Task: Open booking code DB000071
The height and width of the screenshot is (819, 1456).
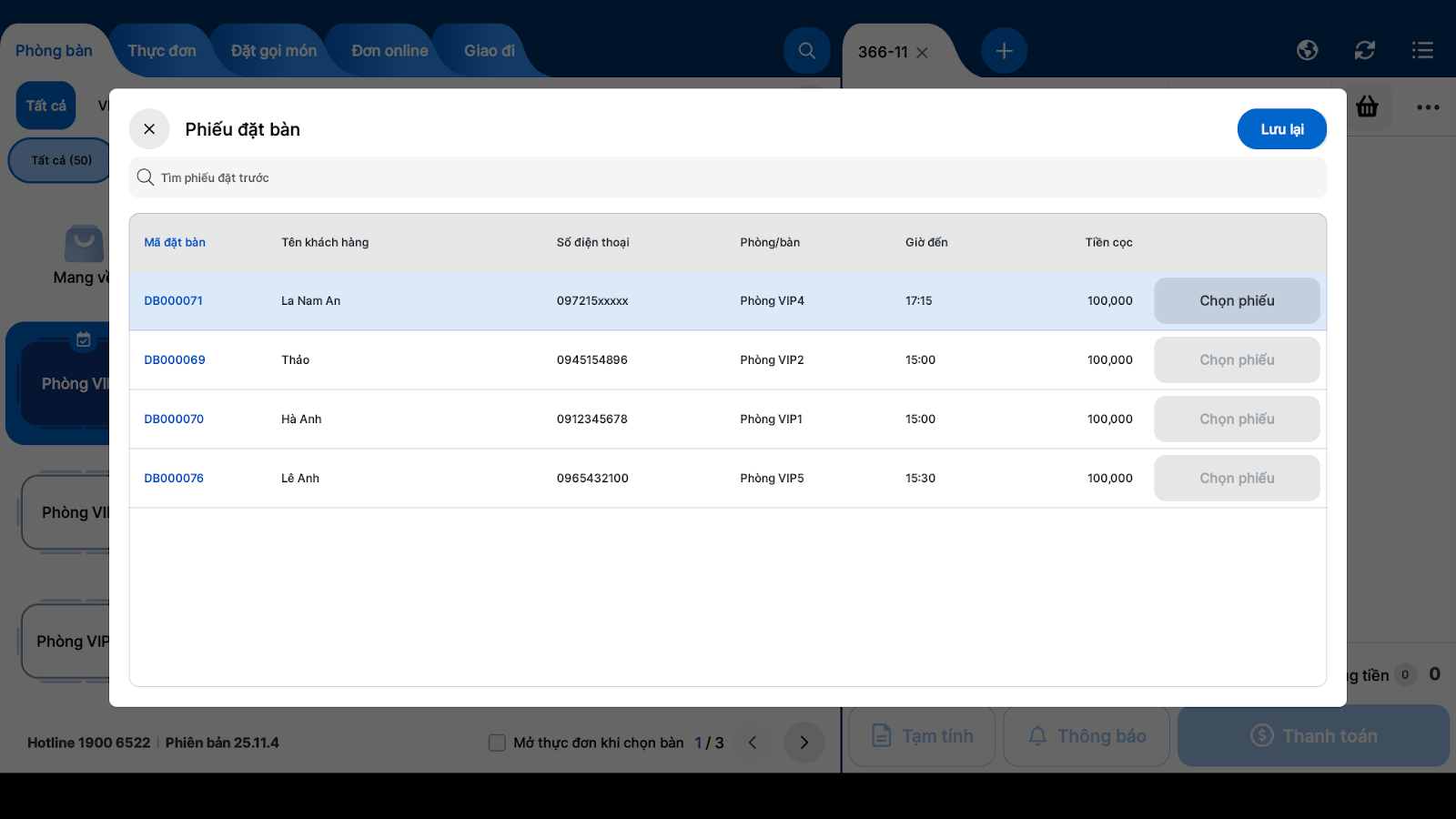Action: coord(174,300)
